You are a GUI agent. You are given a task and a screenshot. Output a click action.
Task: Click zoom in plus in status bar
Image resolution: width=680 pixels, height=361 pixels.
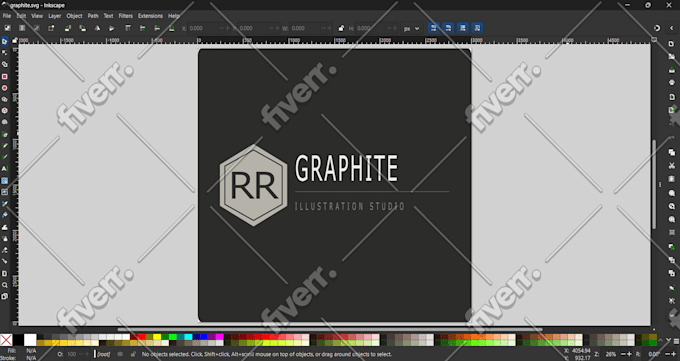coord(630,354)
